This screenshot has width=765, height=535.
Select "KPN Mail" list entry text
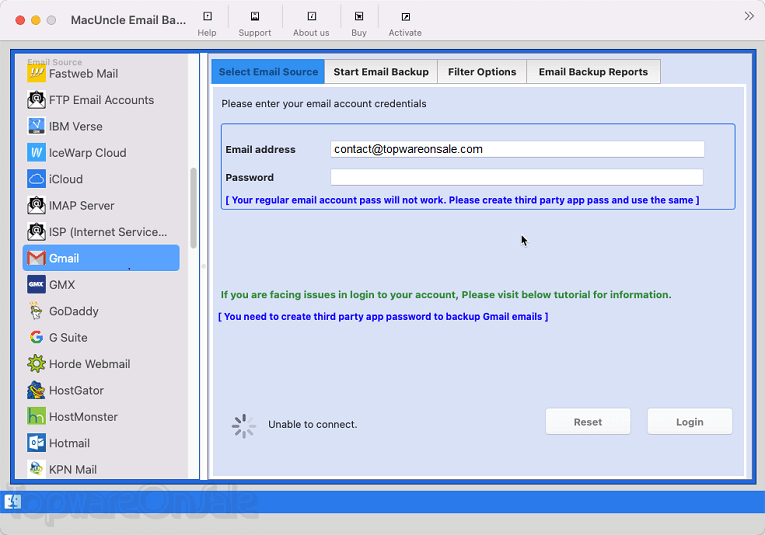(73, 469)
